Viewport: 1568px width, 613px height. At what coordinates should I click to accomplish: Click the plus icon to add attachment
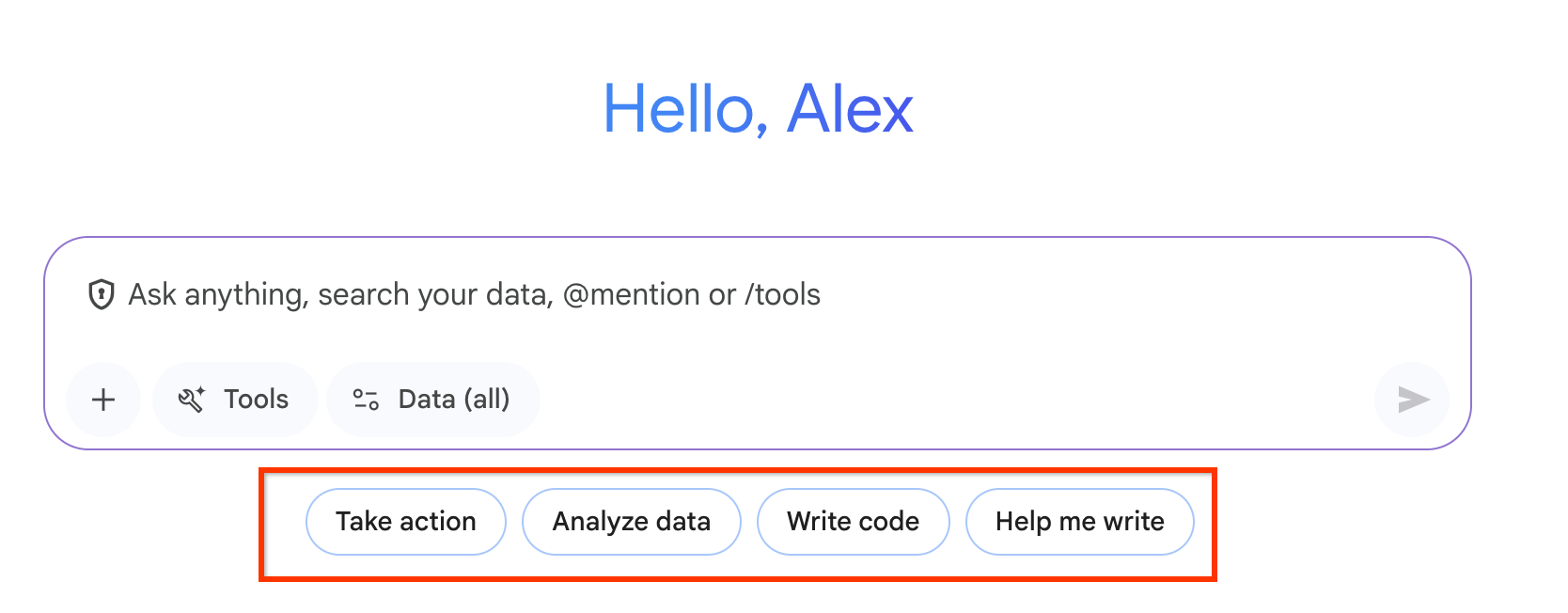pos(103,400)
